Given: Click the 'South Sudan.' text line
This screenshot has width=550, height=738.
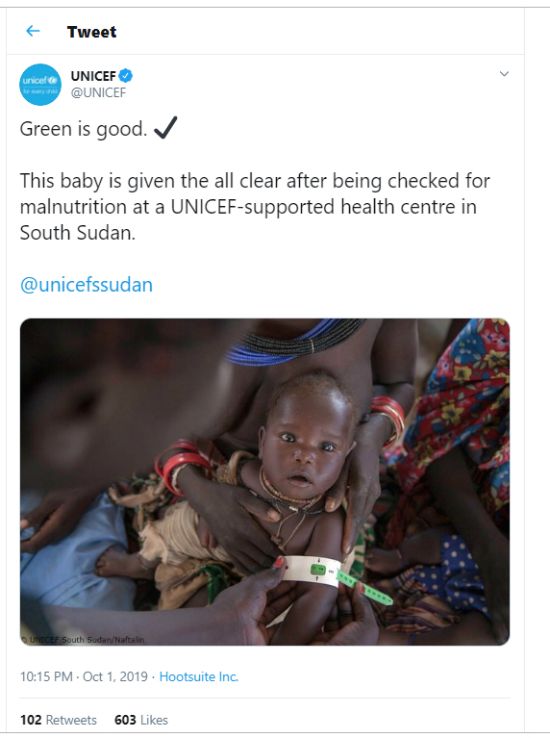Looking at the screenshot, I should (x=78, y=233).
